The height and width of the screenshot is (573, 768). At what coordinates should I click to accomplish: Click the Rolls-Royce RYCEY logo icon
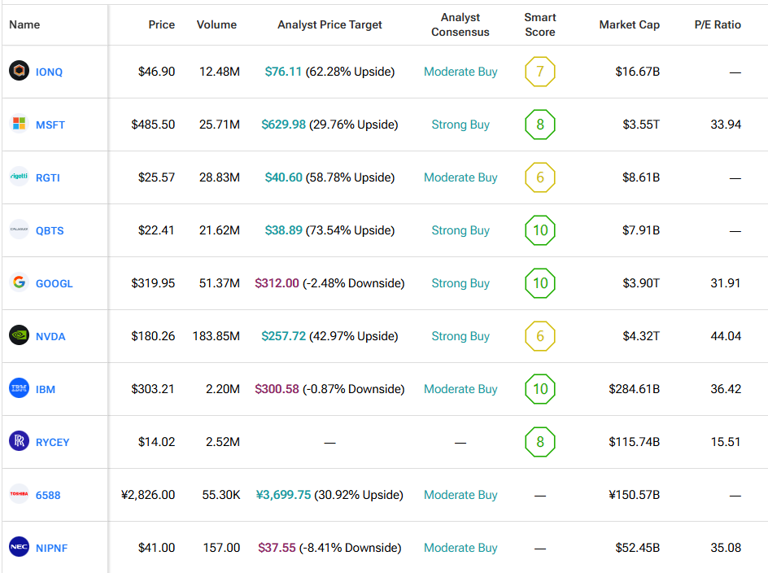tap(19, 441)
